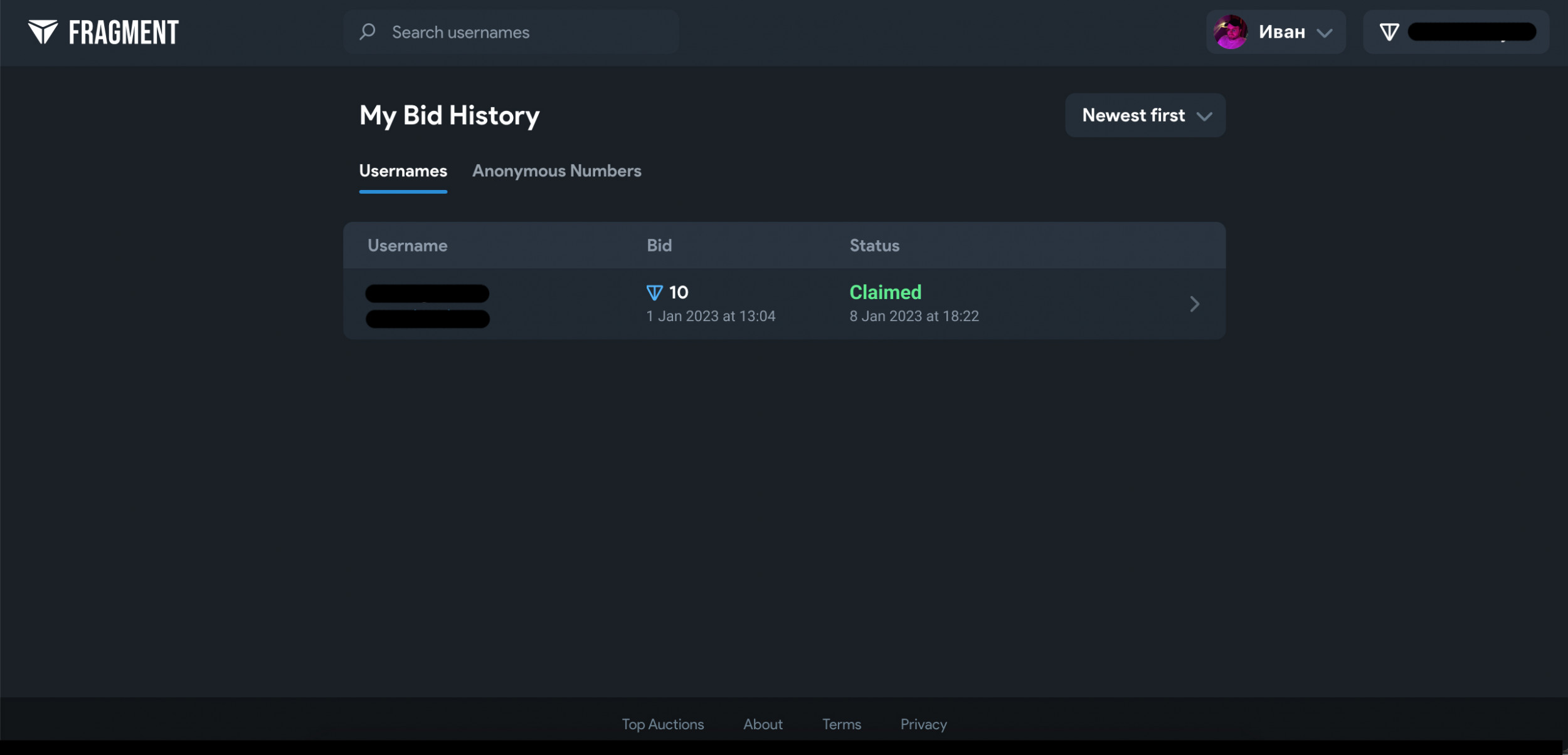This screenshot has height=755, width=1568.
Task: Expand the Иван account menu arrow
Action: click(1325, 33)
